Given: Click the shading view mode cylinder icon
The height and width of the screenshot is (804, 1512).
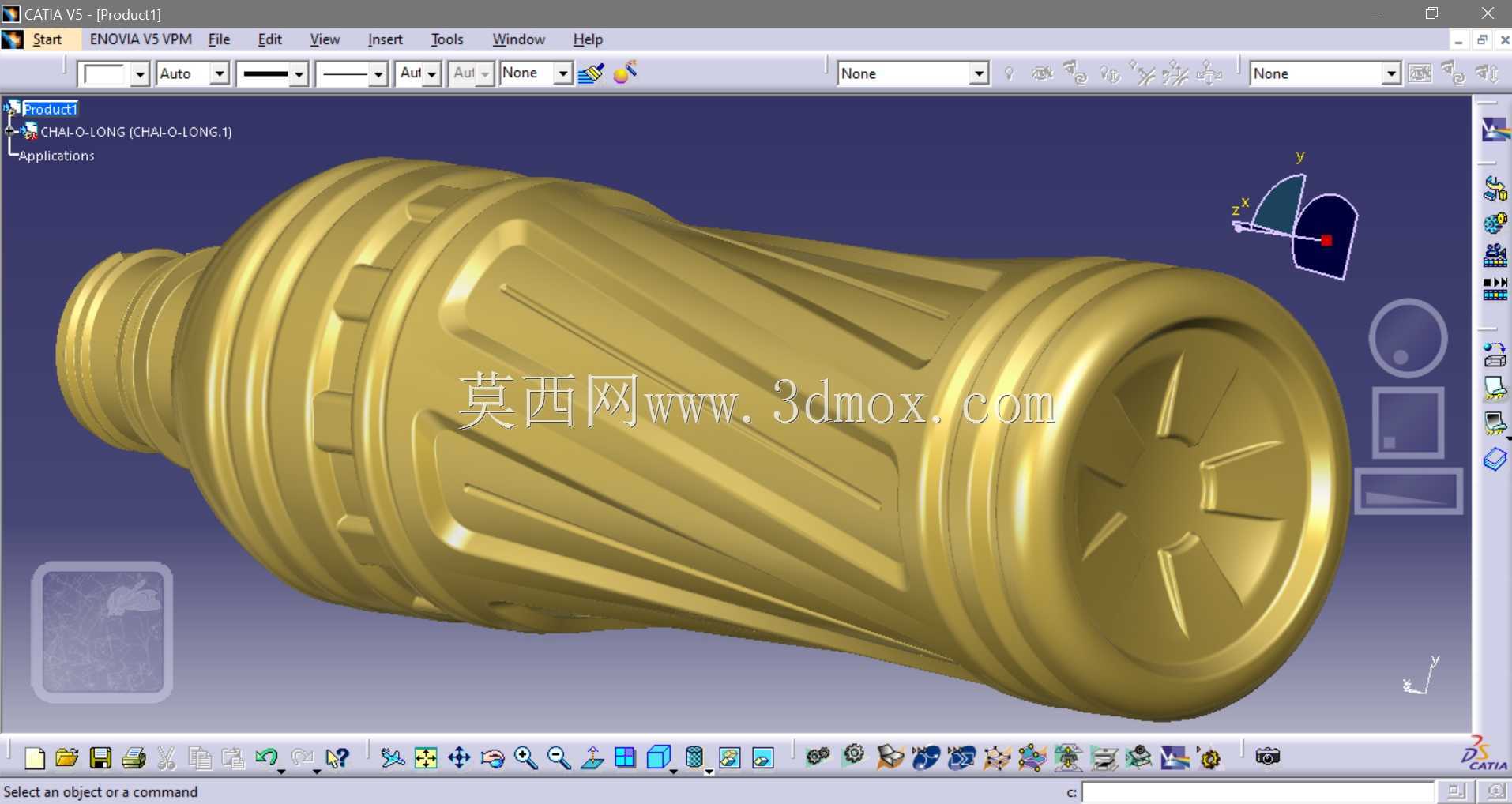Looking at the screenshot, I should (694, 758).
